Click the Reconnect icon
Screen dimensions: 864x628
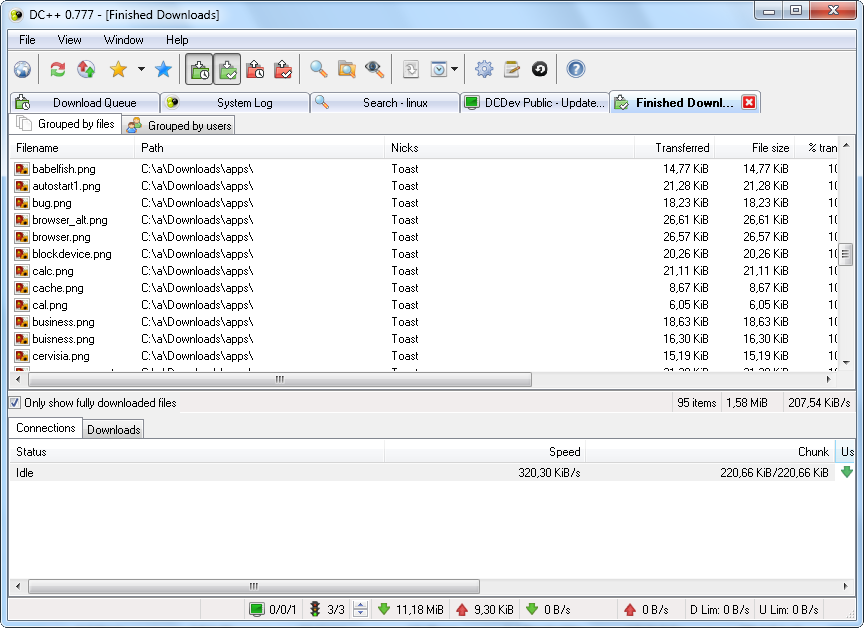[57, 69]
